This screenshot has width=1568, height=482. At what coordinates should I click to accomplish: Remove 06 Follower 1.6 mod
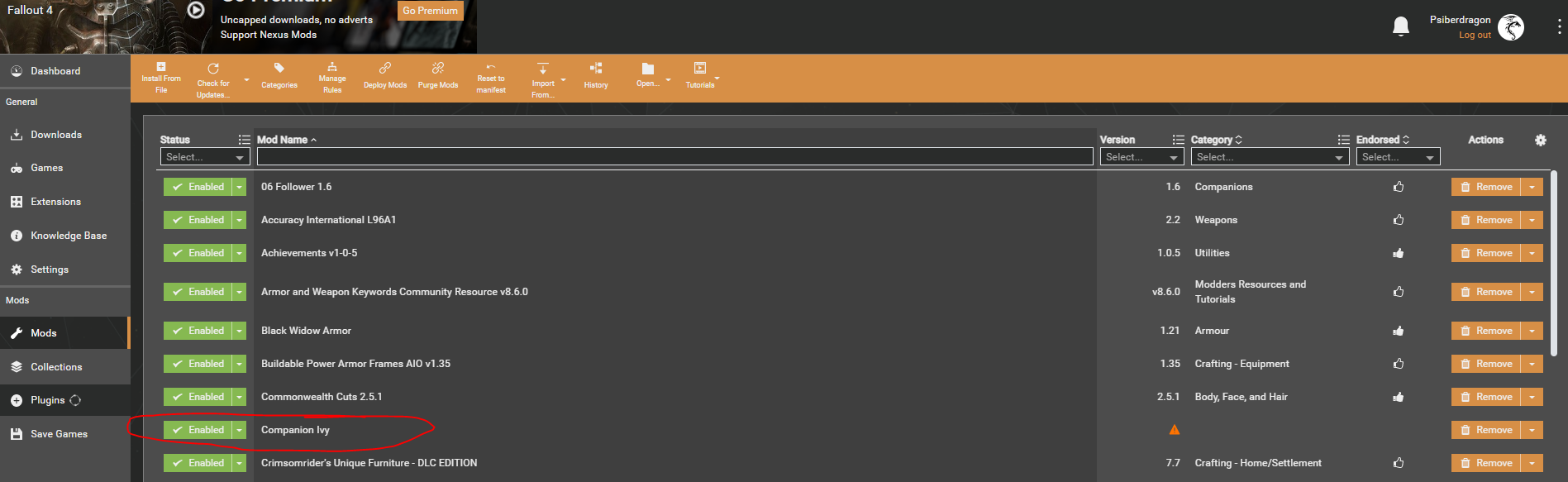point(1486,187)
